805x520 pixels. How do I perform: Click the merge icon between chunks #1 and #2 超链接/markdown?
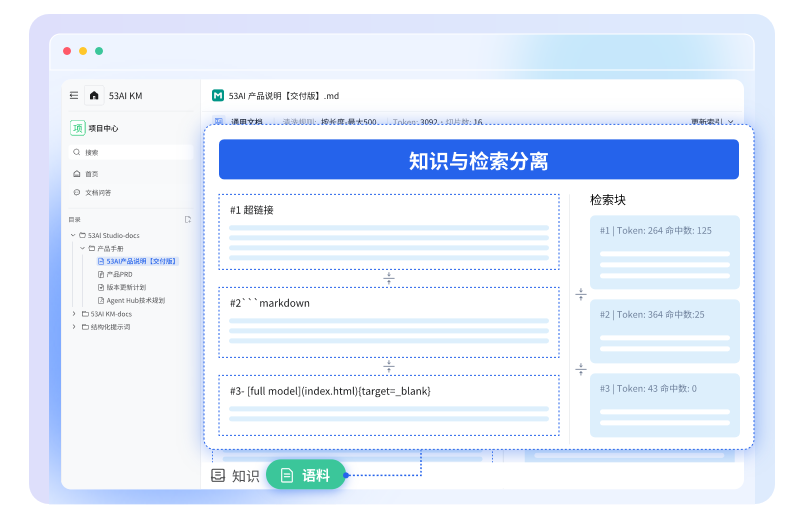[389, 278]
